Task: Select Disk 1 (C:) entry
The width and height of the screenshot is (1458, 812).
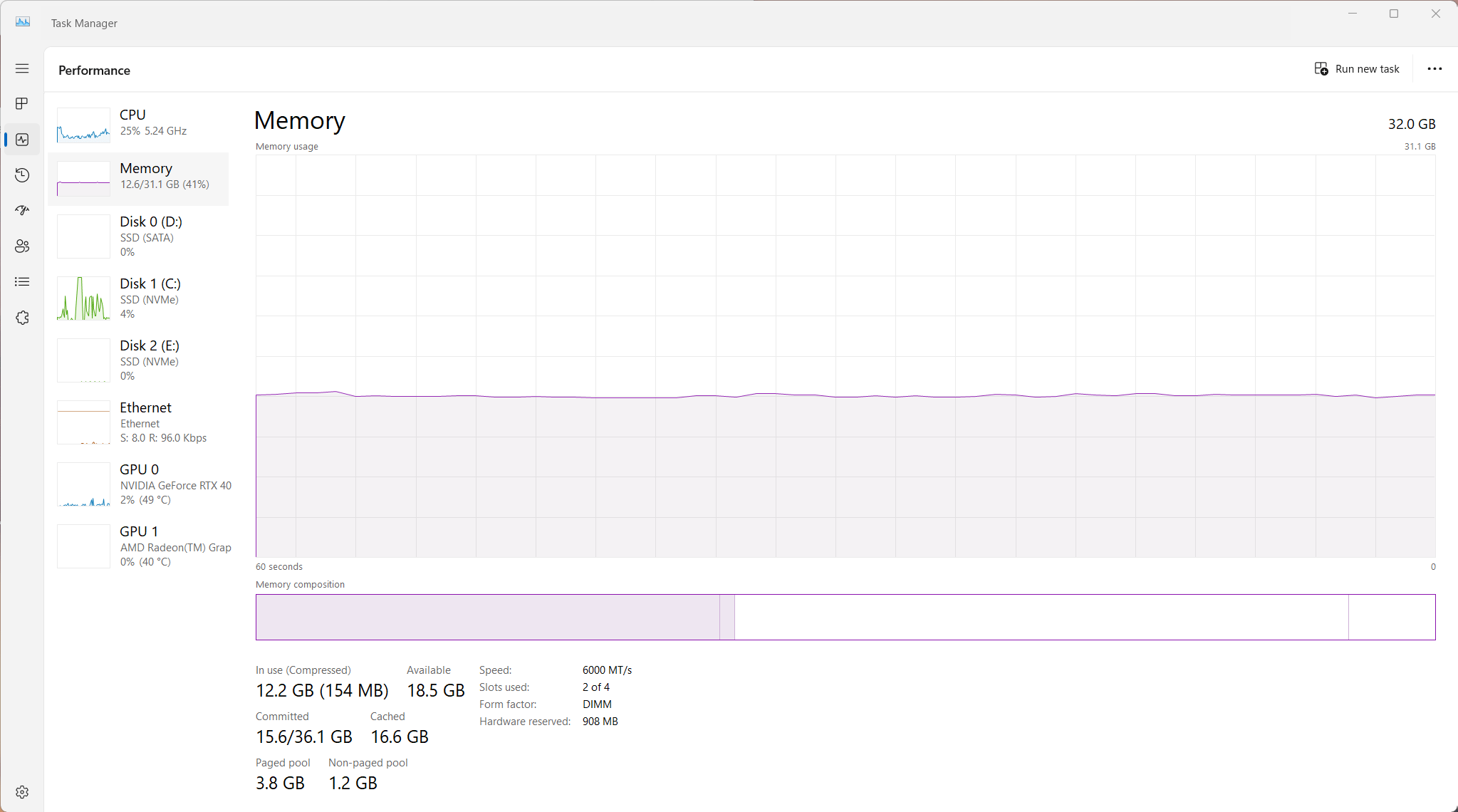Action: tap(138, 298)
